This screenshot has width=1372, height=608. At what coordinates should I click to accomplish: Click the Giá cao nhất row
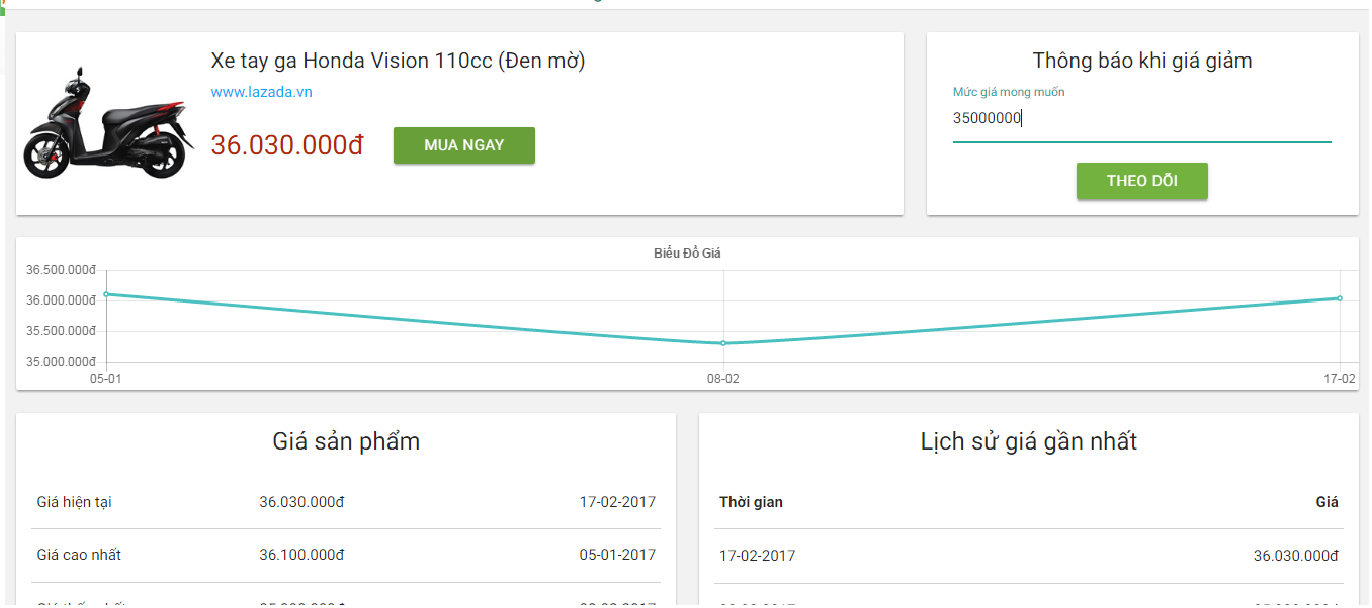click(x=346, y=555)
